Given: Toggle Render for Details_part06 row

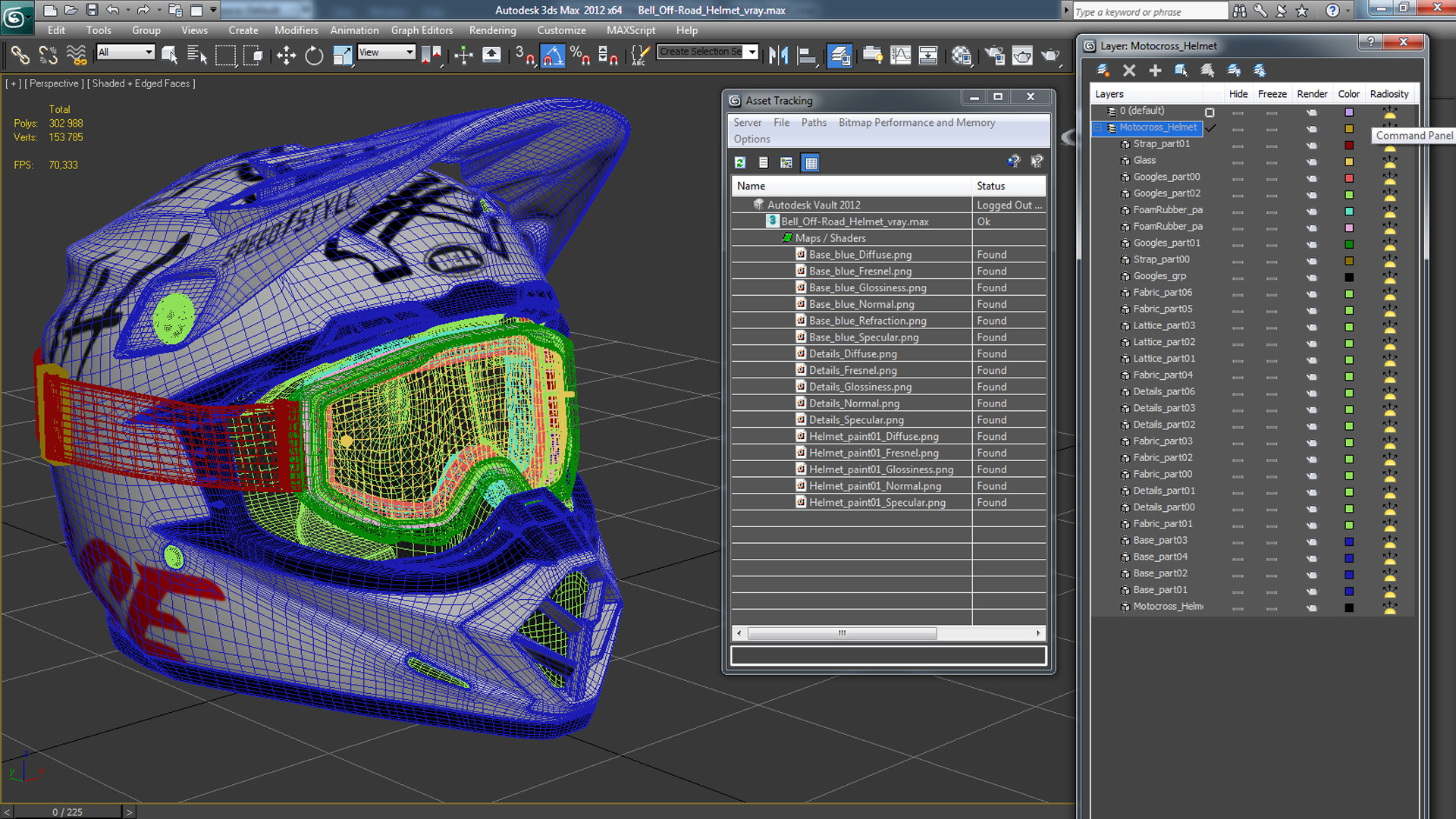Looking at the screenshot, I should [x=1312, y=393].
